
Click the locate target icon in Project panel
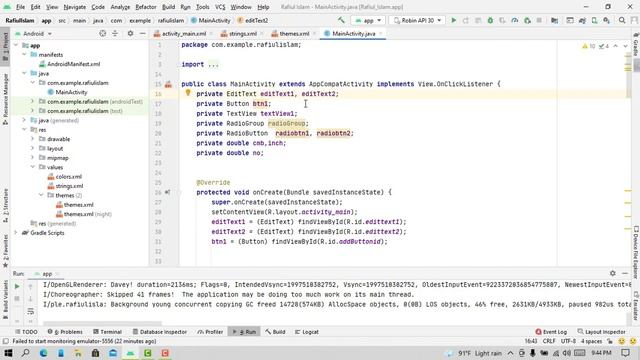(102, 33)
